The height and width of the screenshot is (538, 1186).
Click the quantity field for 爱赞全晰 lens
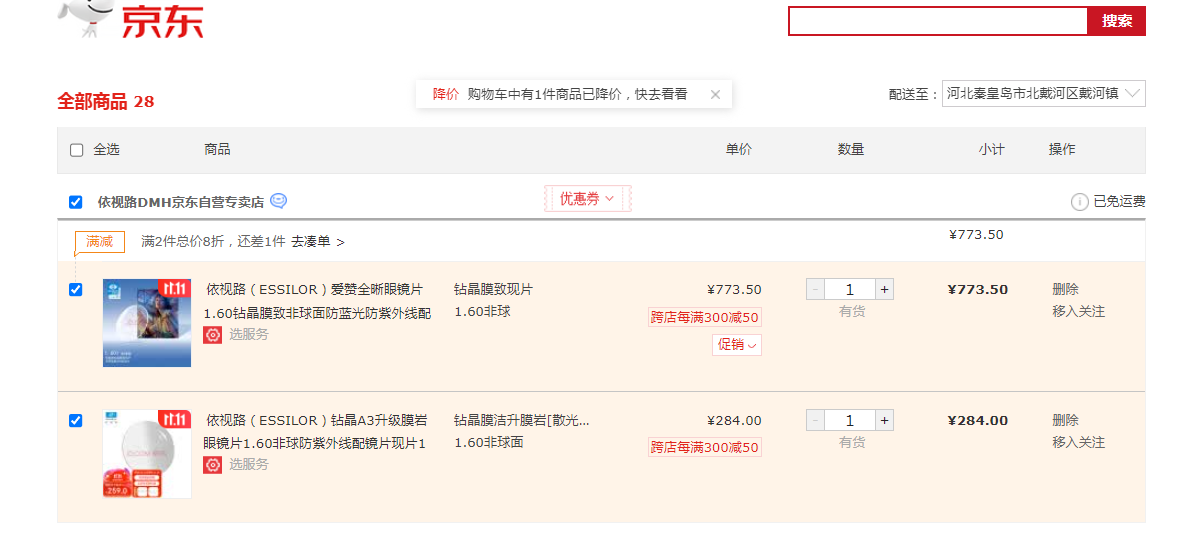coord(850,289)
